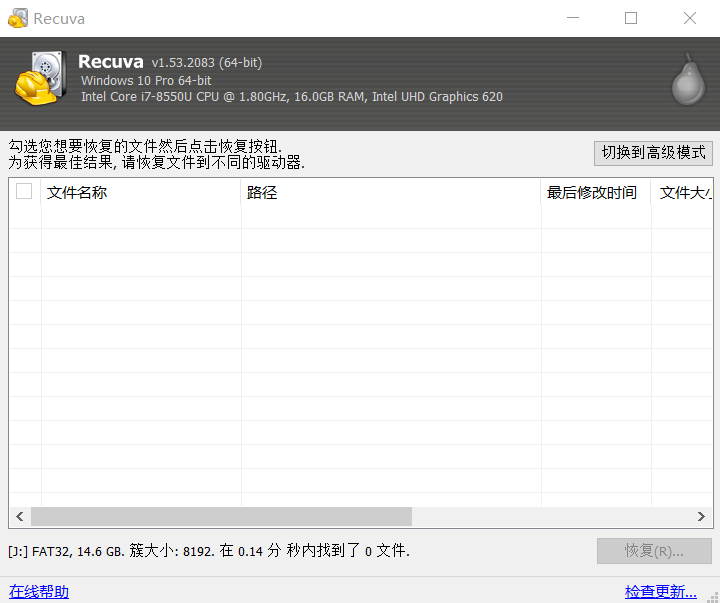
Task: Minimize the Recuva window
Action: tap(573, 18)
